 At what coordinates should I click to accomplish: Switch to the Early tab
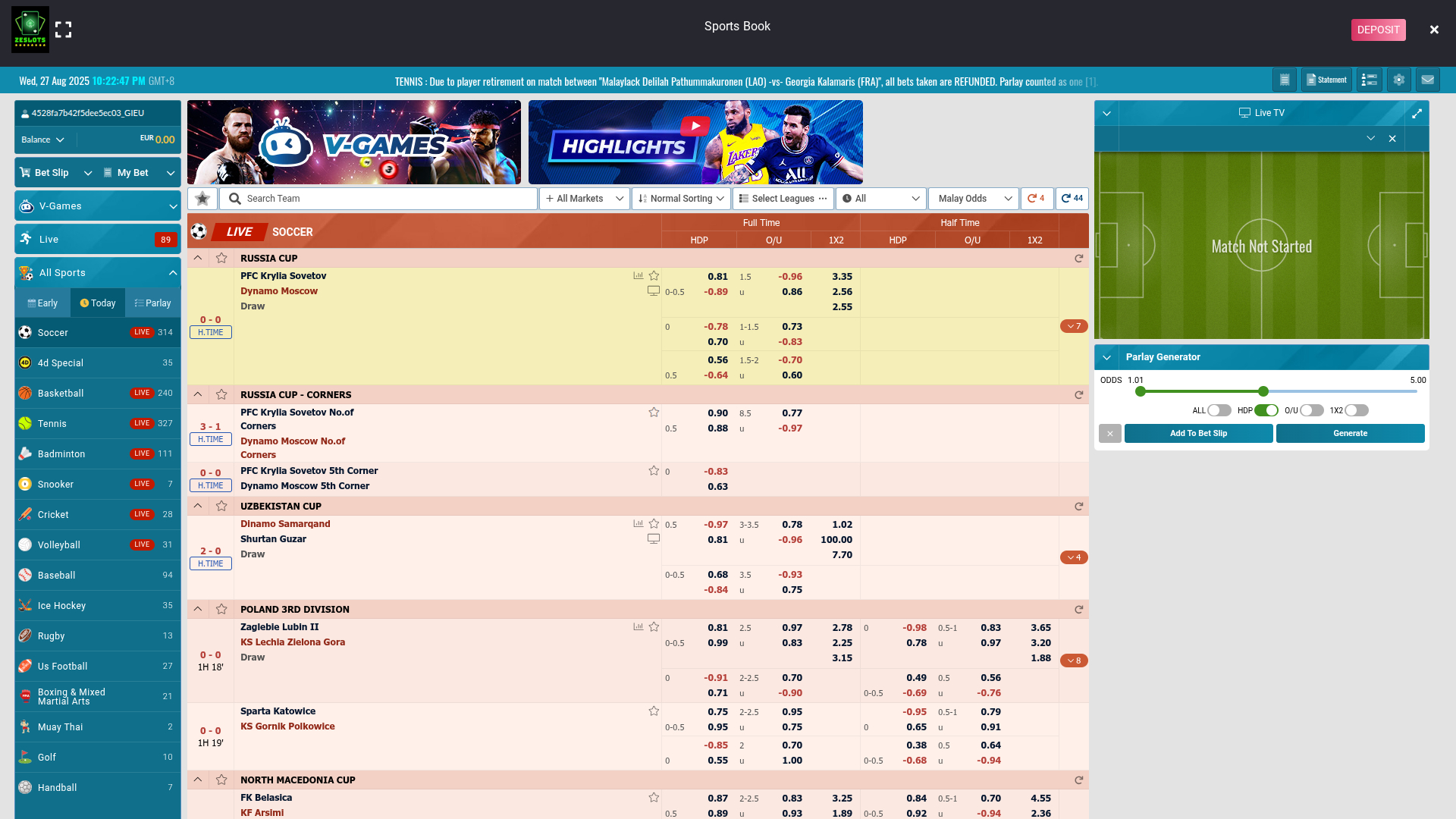(42, 303)
